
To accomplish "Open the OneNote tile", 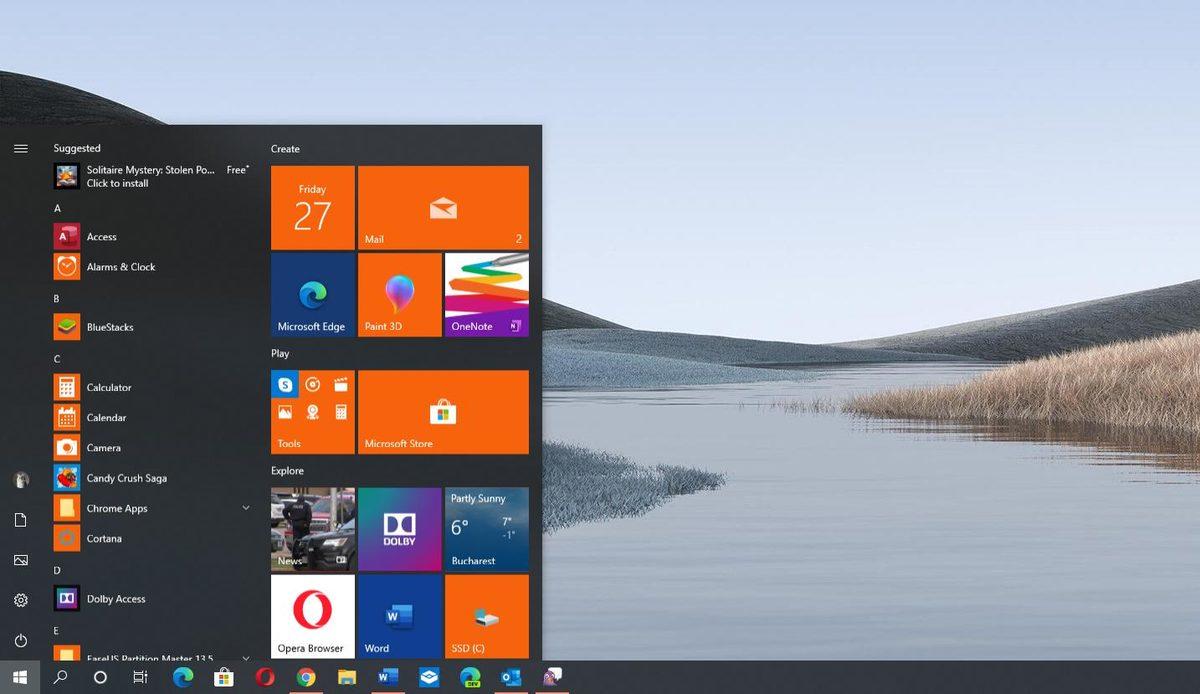I will click(486, 293).
